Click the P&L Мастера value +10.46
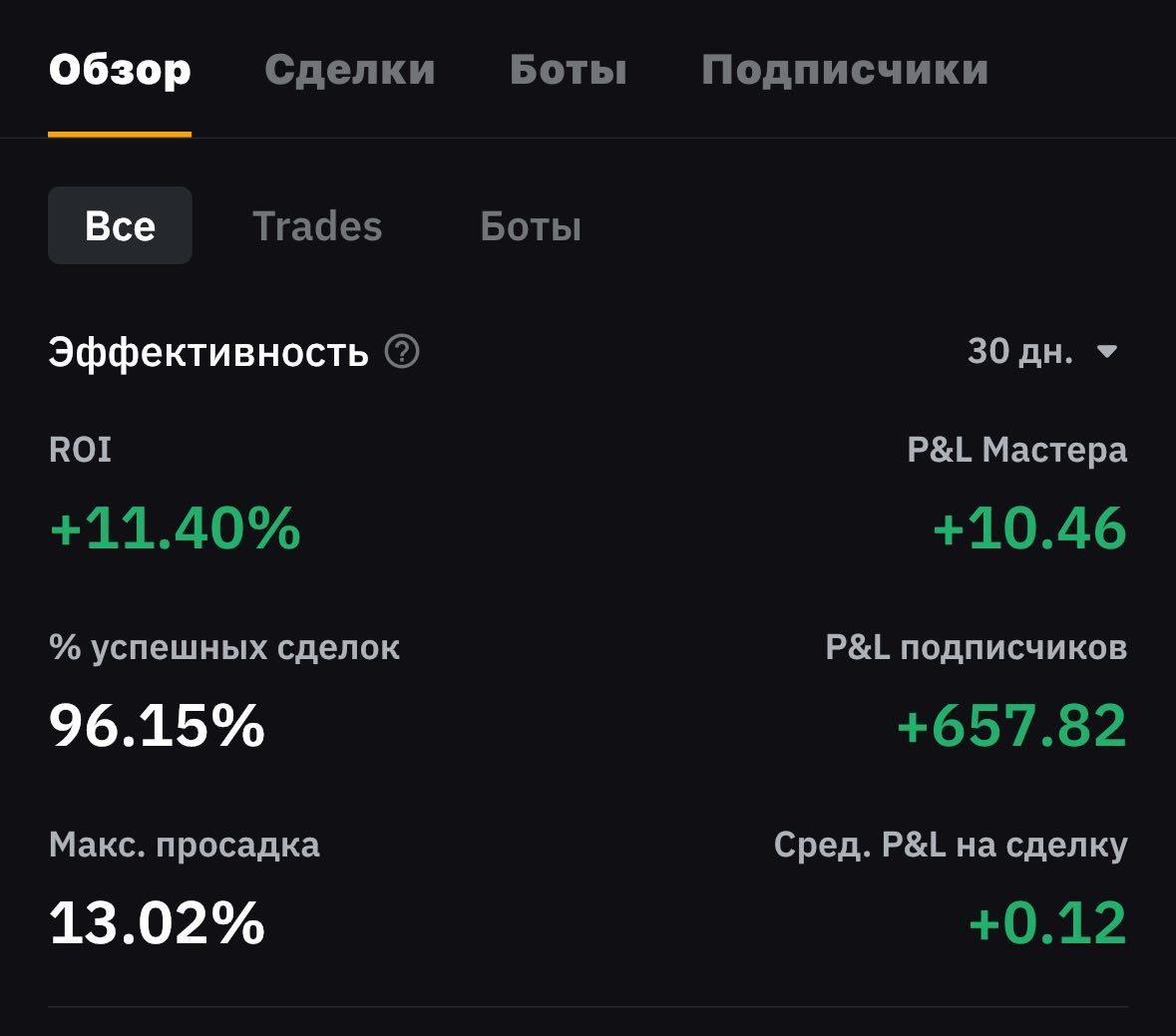The height and width of the screenshot is (1036, 1176). pos(1029,527)
